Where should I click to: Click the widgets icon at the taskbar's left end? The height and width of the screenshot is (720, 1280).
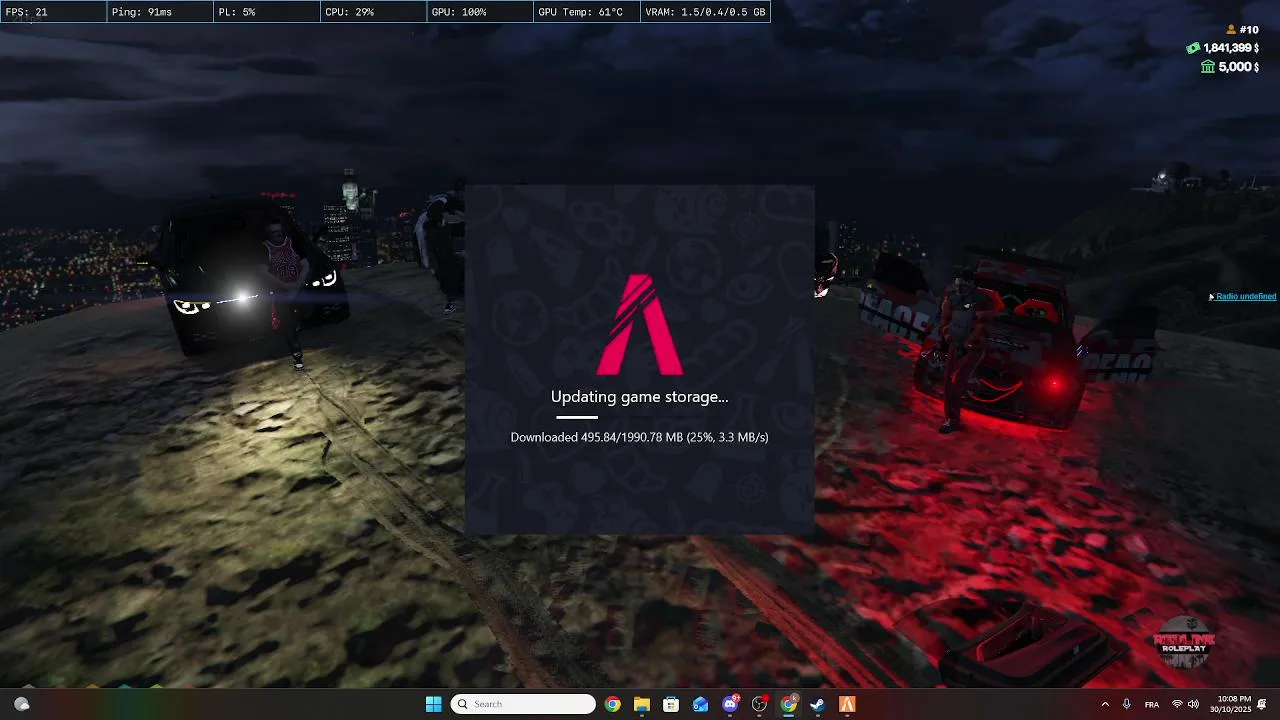(x=21, y=704)
